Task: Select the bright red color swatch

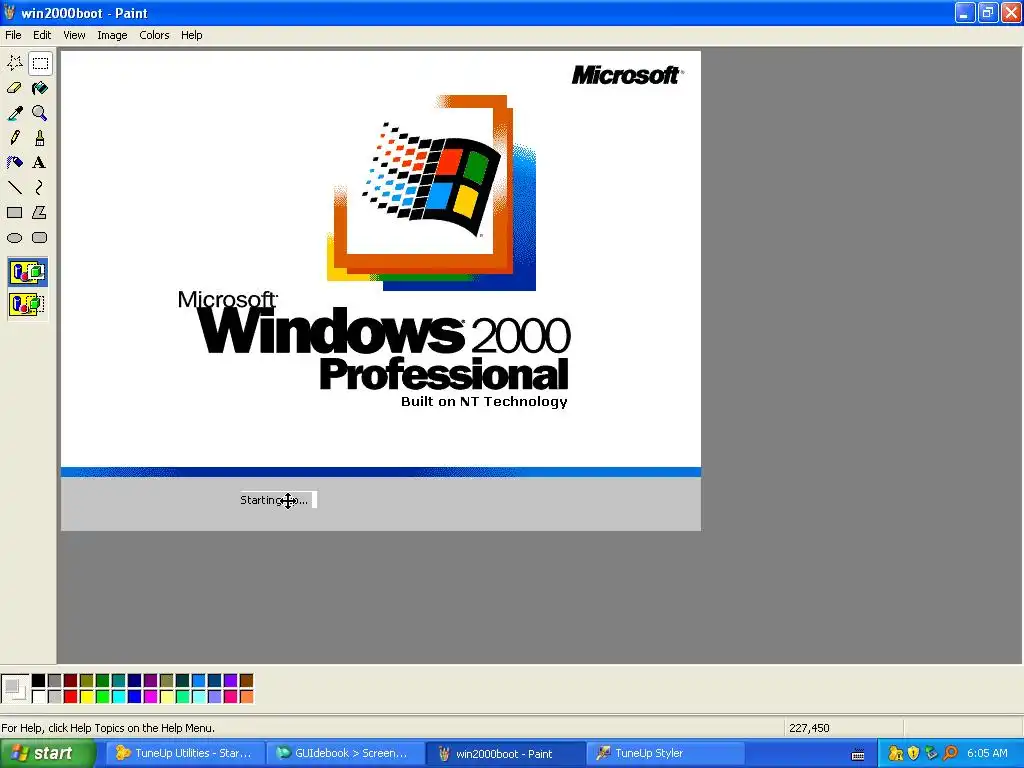Action: pos(71,697)
